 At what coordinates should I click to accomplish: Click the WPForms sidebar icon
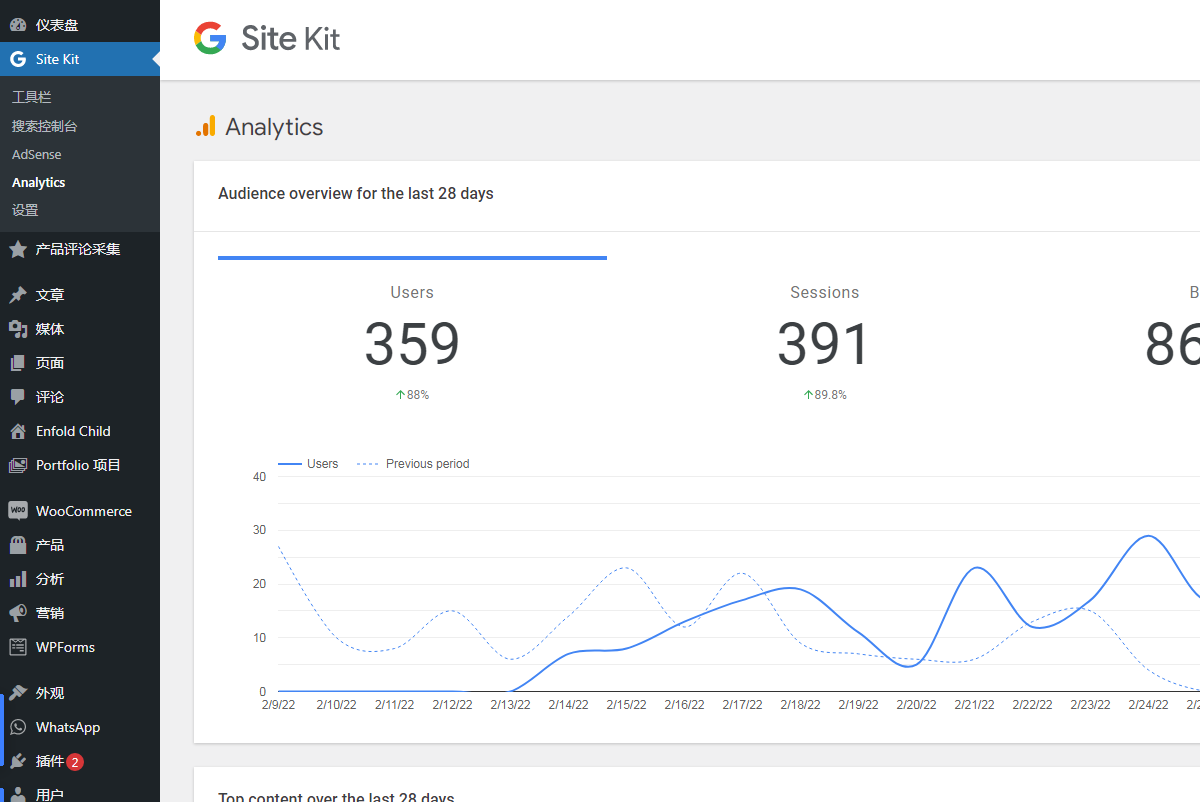pyautogui.click(x=18, y=647)
